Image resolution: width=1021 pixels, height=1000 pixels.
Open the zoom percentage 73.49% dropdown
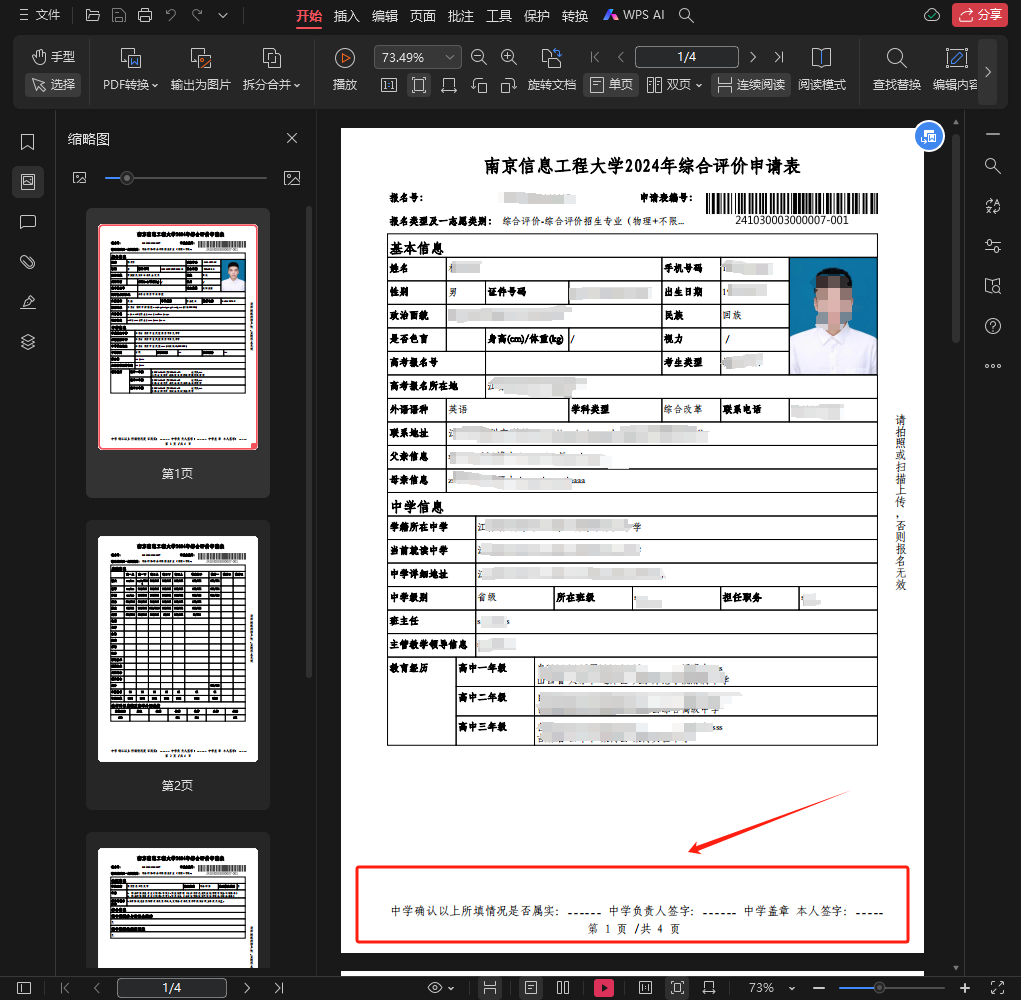point(417,57)
